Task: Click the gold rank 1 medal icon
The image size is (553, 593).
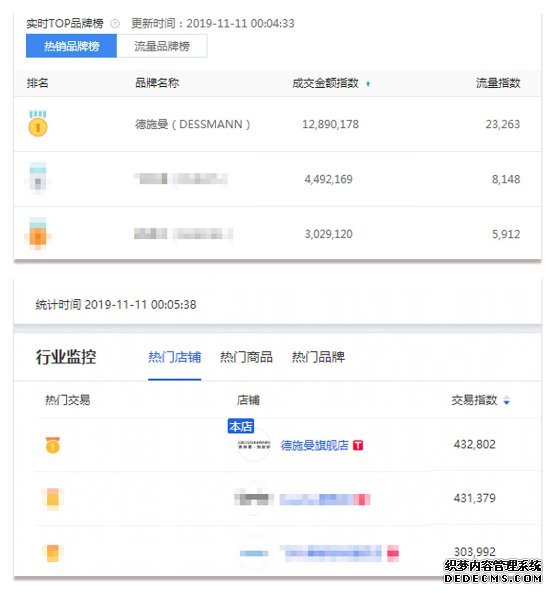Action: [x=38, y=123]
